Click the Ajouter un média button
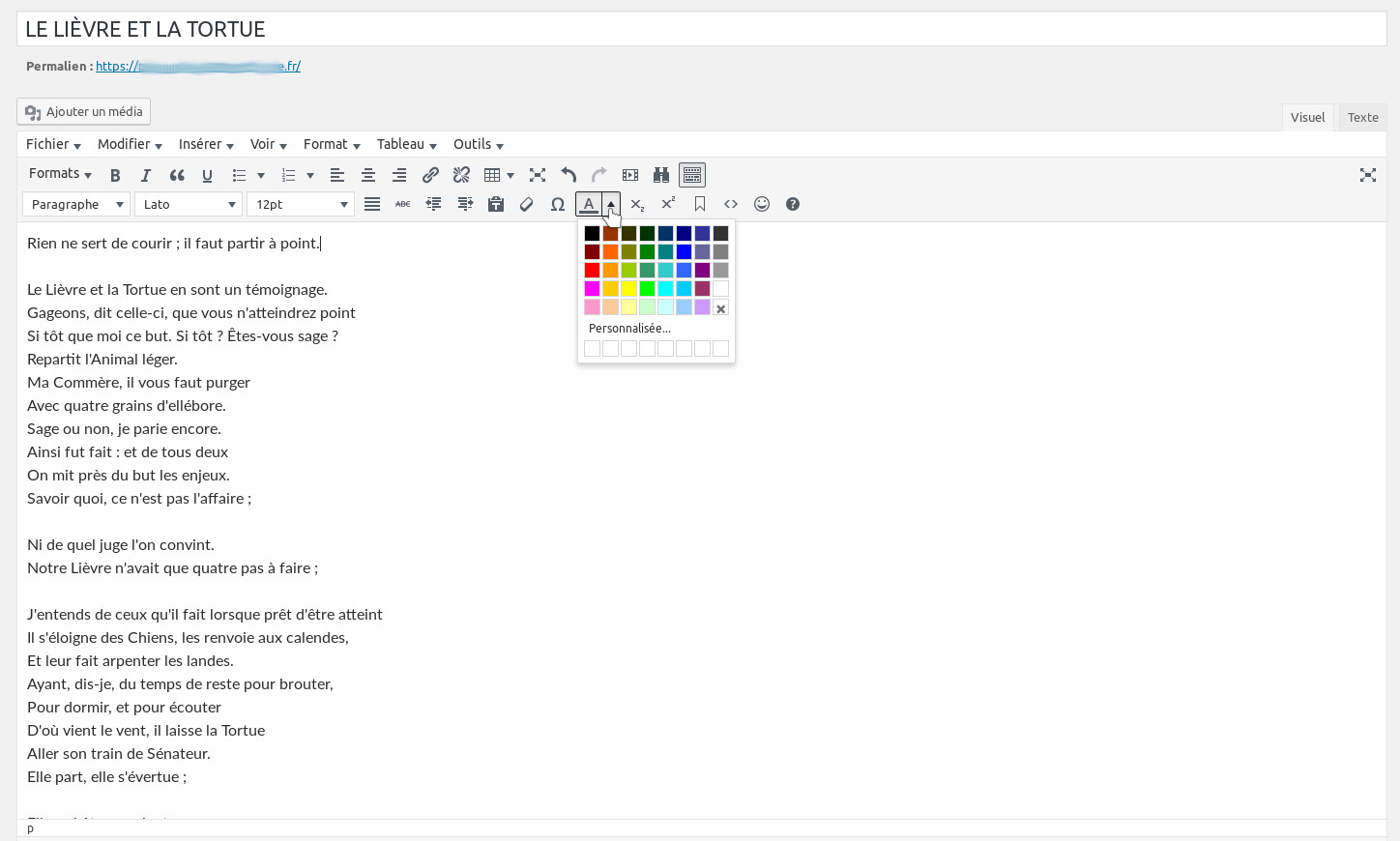 click(84, 111)
